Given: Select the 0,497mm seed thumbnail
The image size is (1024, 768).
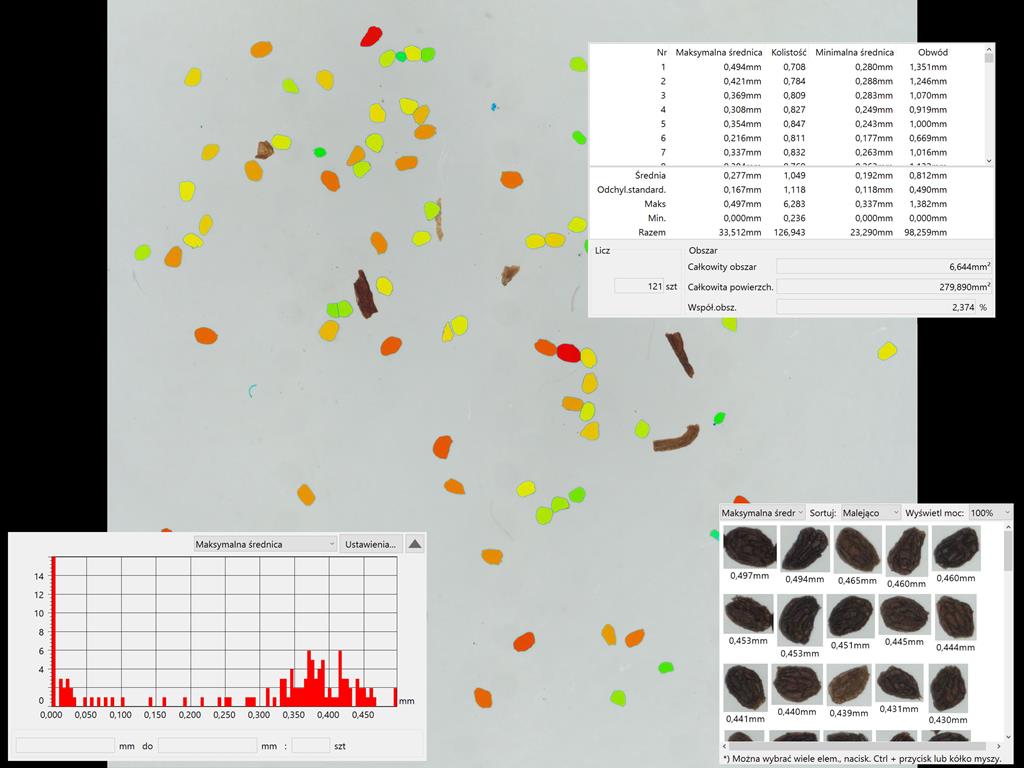Looking at the screenshot, I should pos(749,548).
